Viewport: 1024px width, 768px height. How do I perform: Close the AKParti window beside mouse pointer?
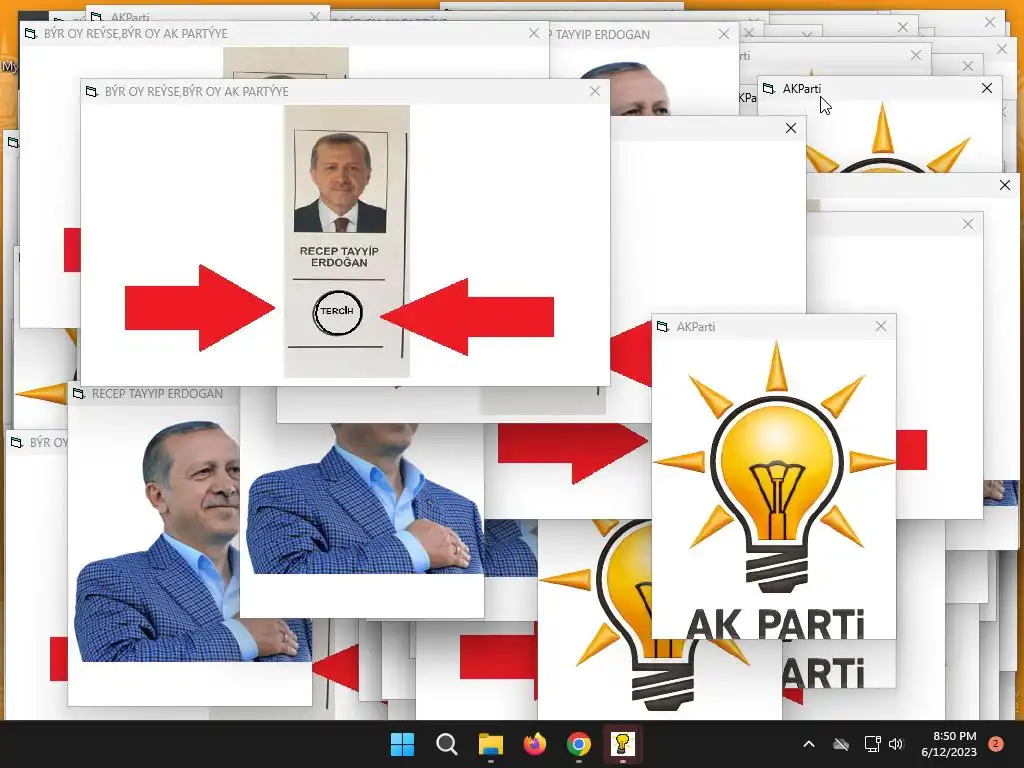[x=987, y=88]
